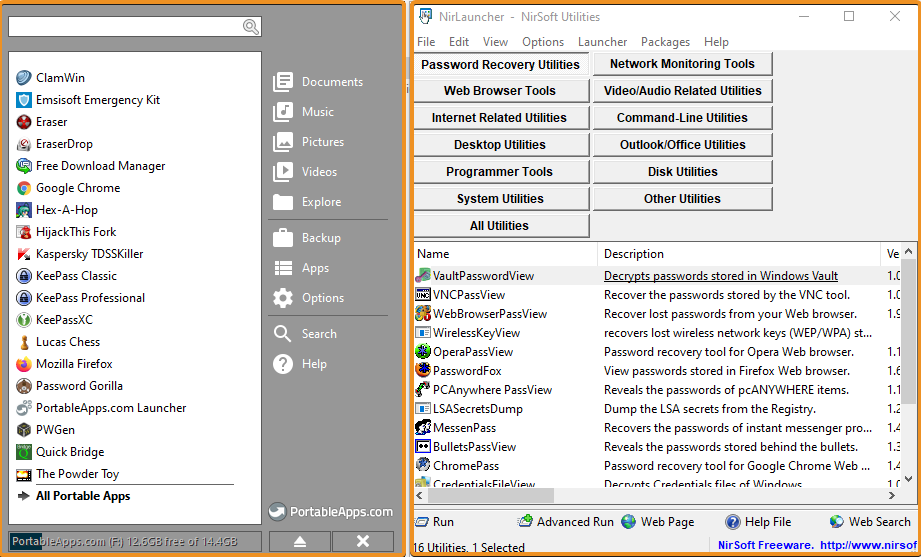Click Advanced Run
This screenshot has height=557, width=921.
566,522
